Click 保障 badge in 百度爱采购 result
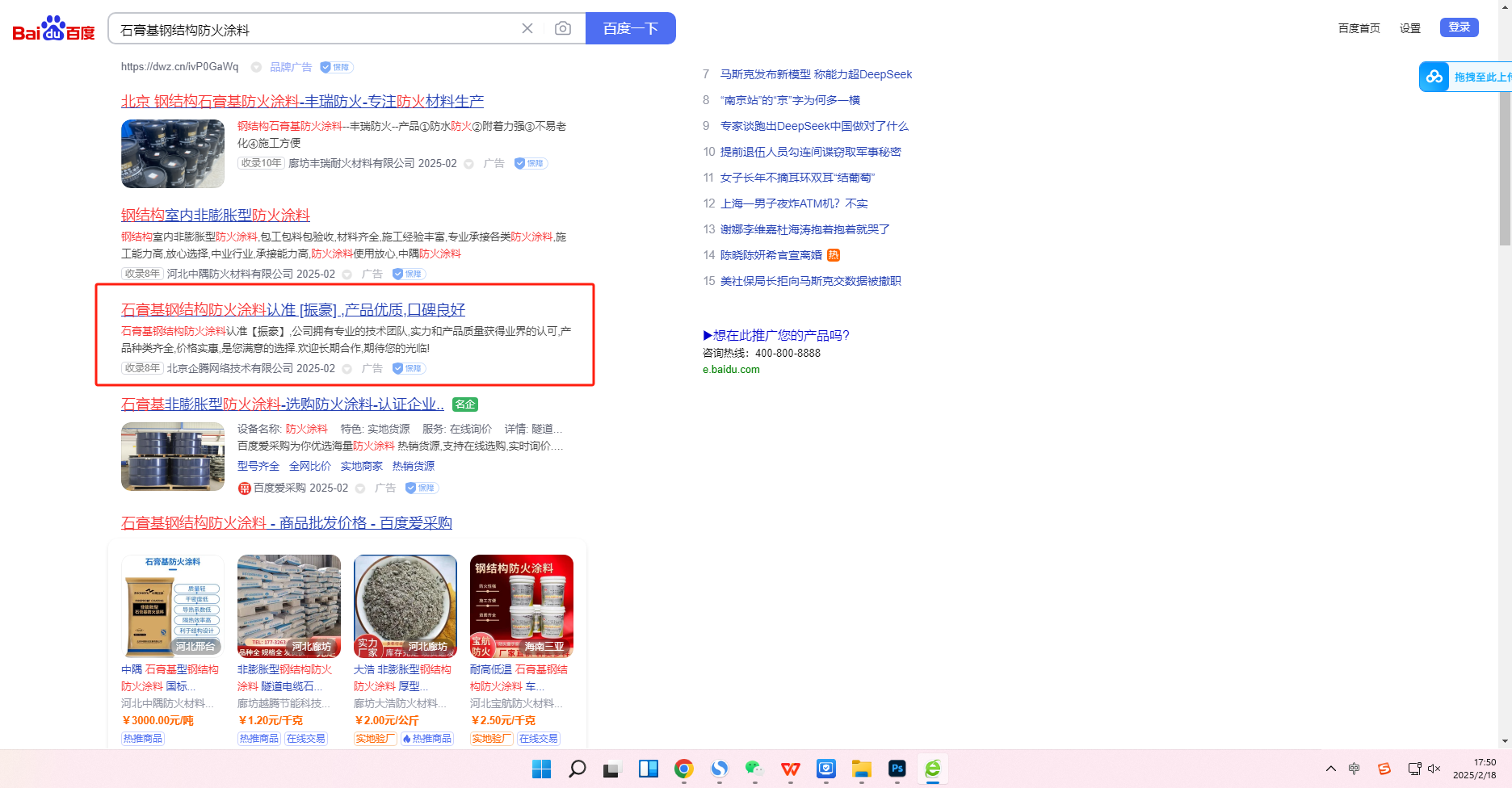Viewport: 1512px width, 788px height. [x=422, y=488]
